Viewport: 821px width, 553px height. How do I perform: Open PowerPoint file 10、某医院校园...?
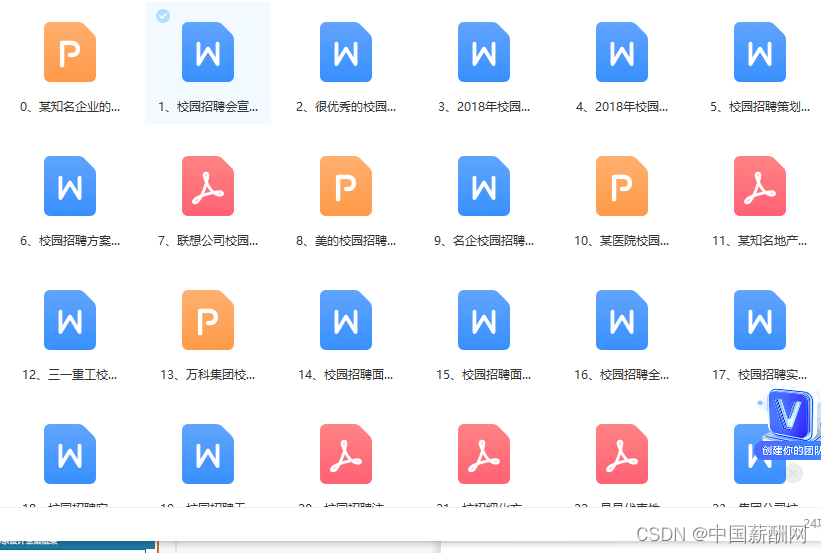622,186
